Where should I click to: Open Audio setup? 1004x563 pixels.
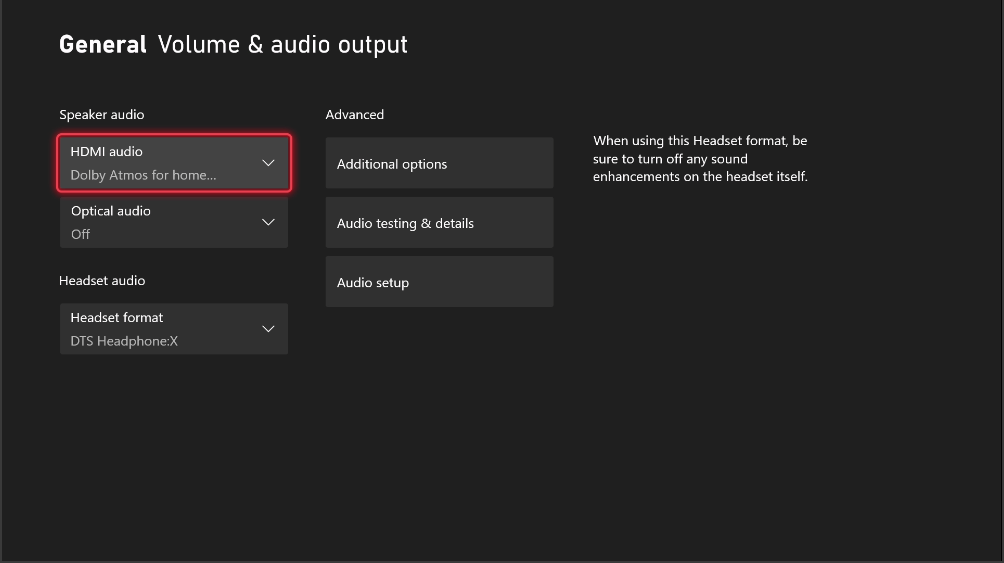click(439, 282)
